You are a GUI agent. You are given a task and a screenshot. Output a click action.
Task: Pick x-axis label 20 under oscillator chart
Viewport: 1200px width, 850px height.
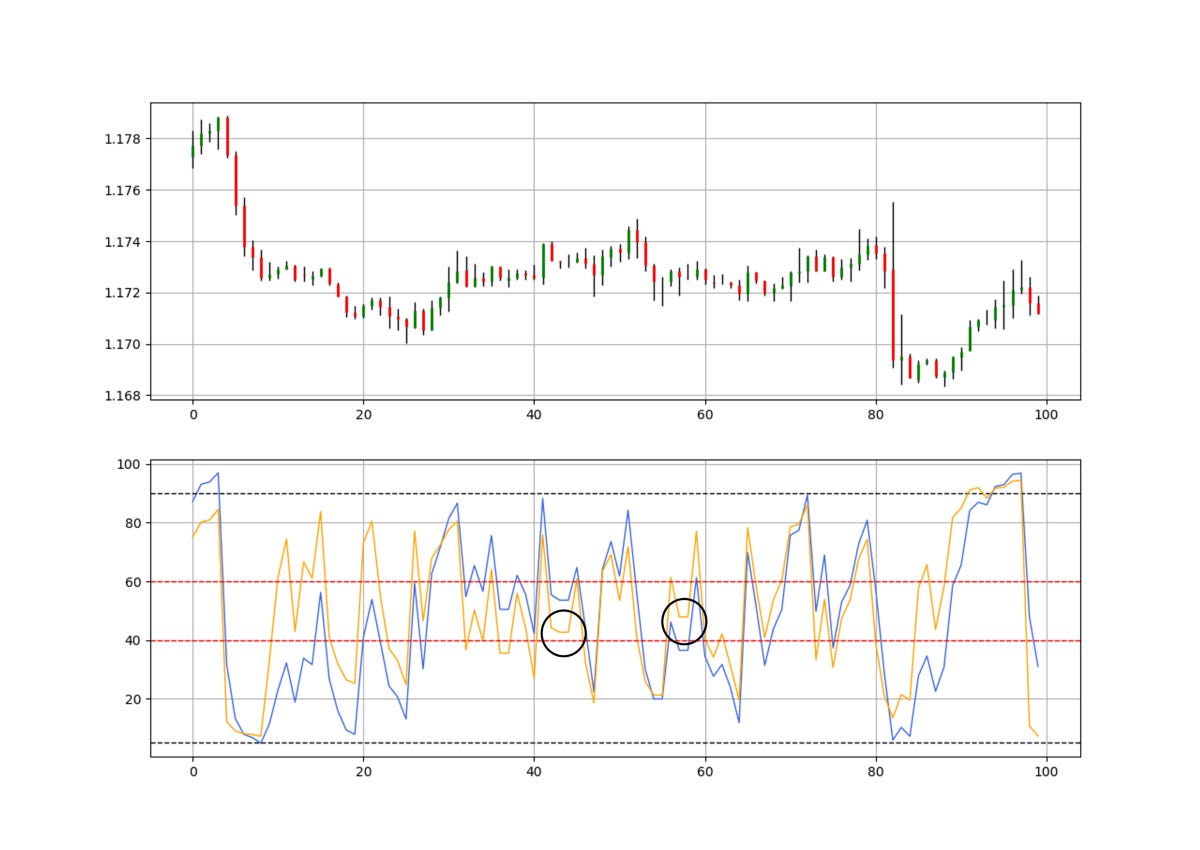click(x=363, y=772)
